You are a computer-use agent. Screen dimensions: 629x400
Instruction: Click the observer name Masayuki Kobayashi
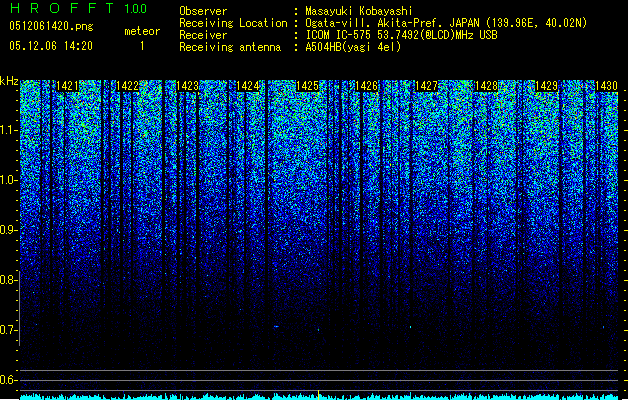click(x=359, y=11)
